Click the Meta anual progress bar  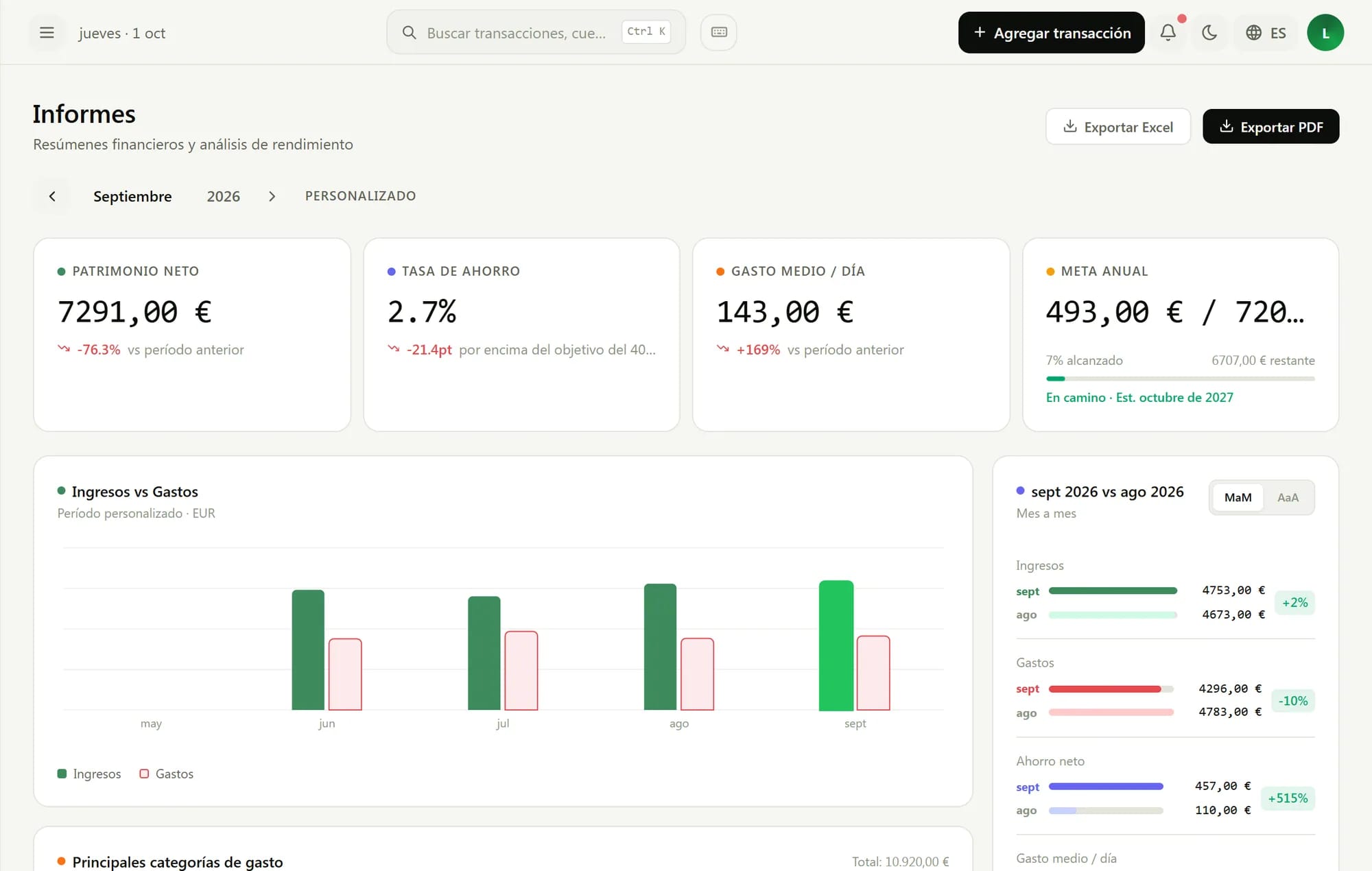pyautogui.click(x=1180, y=379)
